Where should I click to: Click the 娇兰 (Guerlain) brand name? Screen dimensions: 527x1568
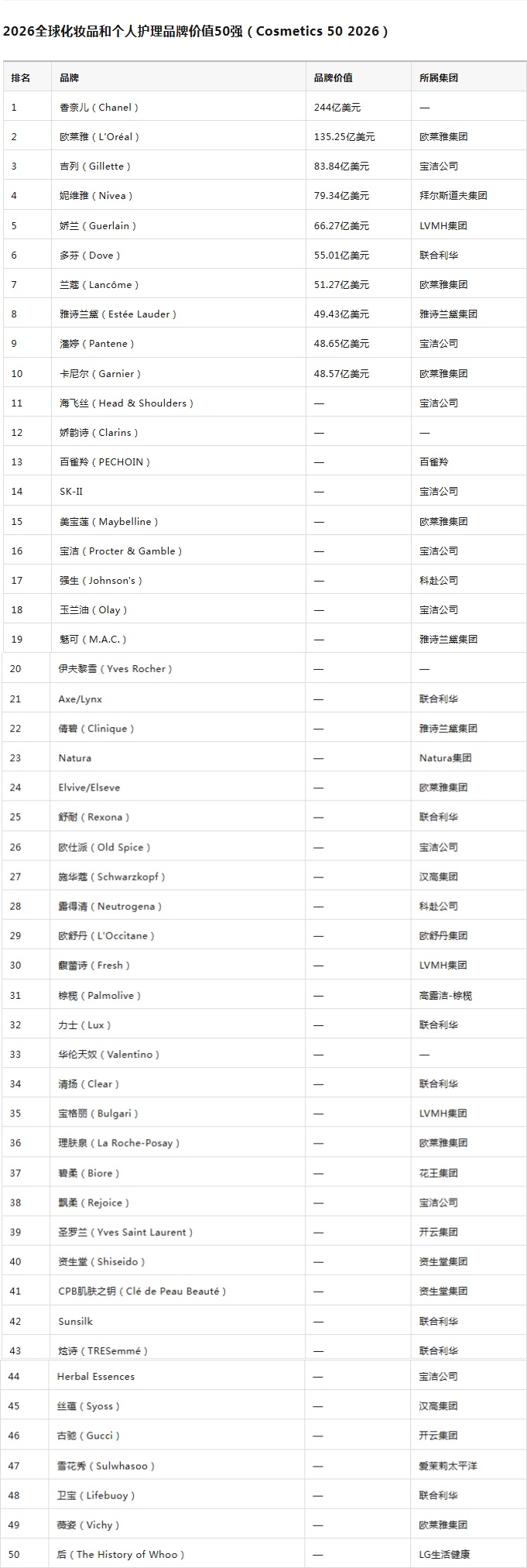[98, 225]
